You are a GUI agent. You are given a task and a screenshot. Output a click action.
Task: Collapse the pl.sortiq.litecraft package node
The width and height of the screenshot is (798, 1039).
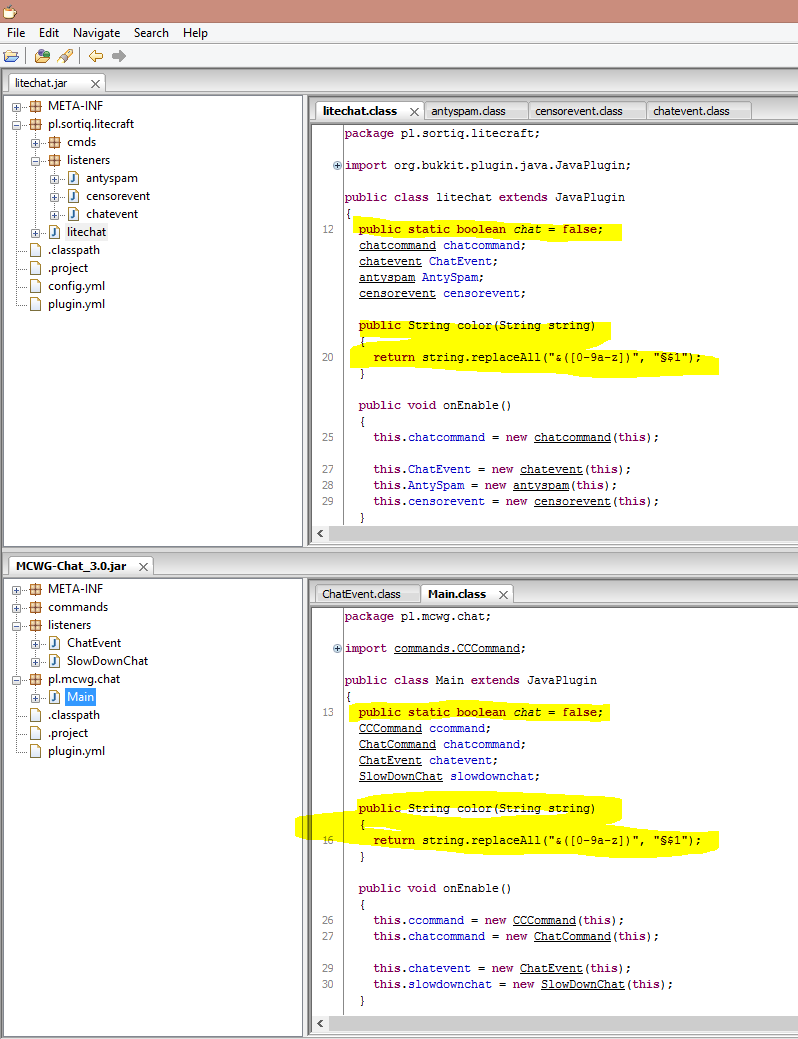[x=17, y=125]
